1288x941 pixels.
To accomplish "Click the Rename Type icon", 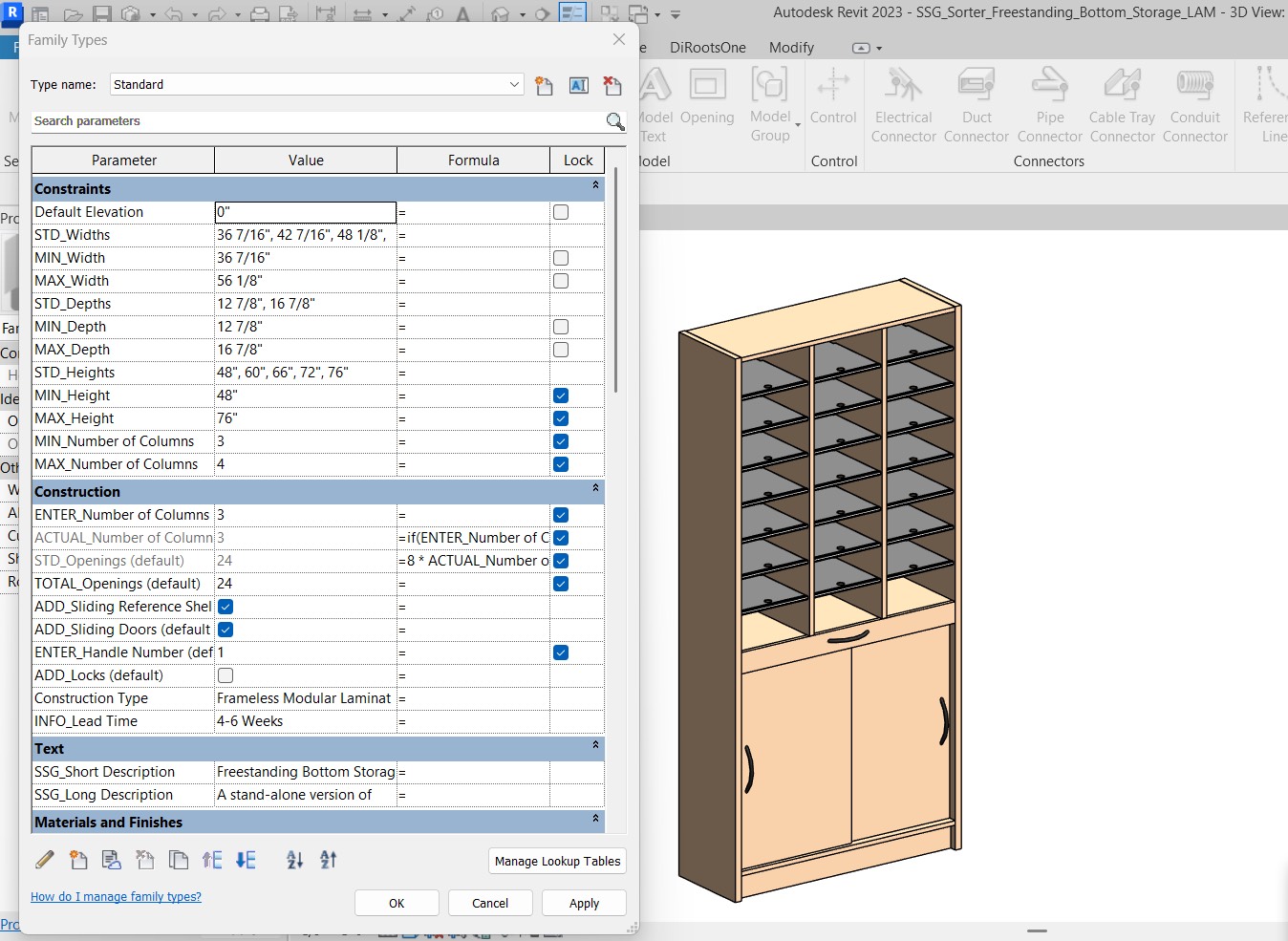I will pos(578,85).
